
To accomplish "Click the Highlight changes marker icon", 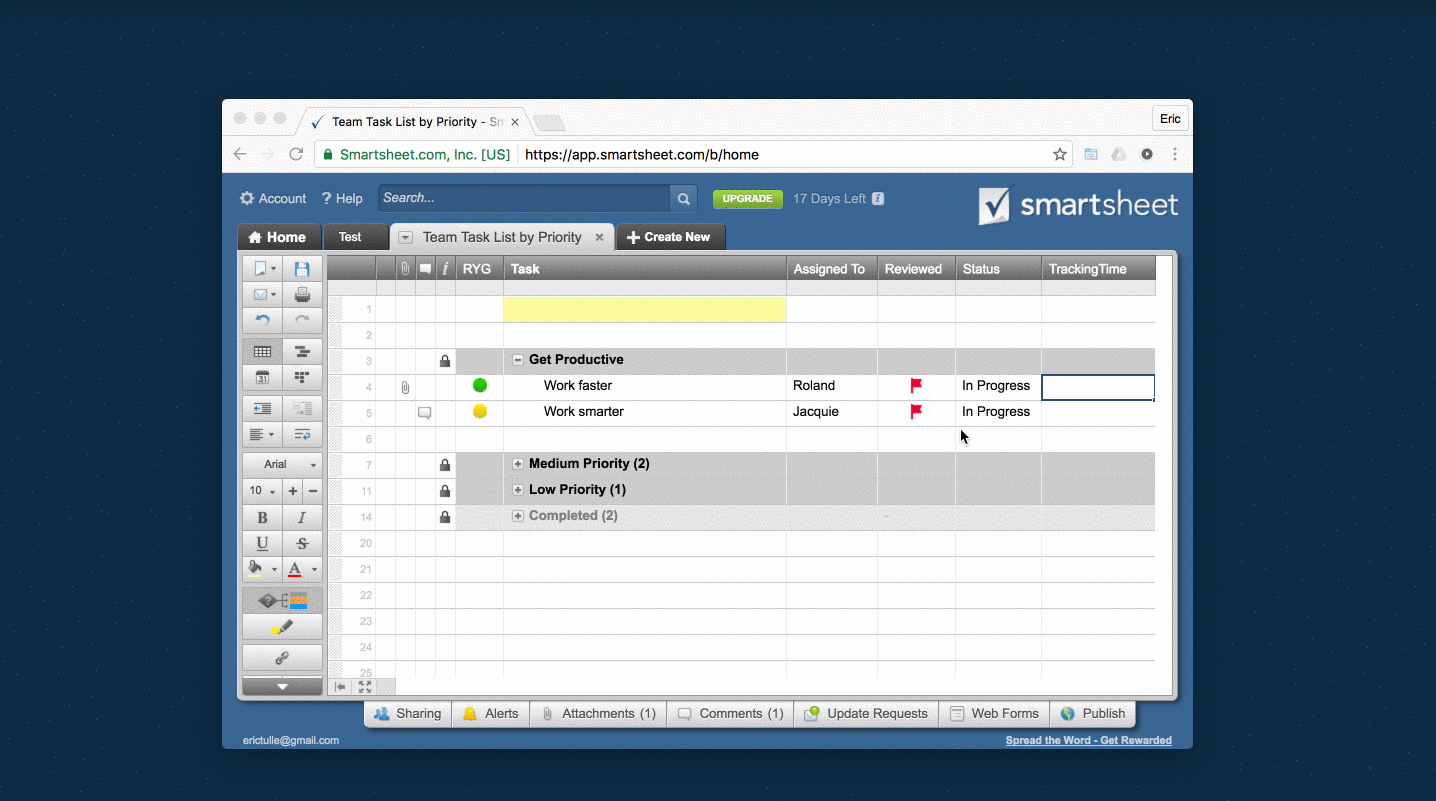I will pyautogui.click(x=282, y=627).
